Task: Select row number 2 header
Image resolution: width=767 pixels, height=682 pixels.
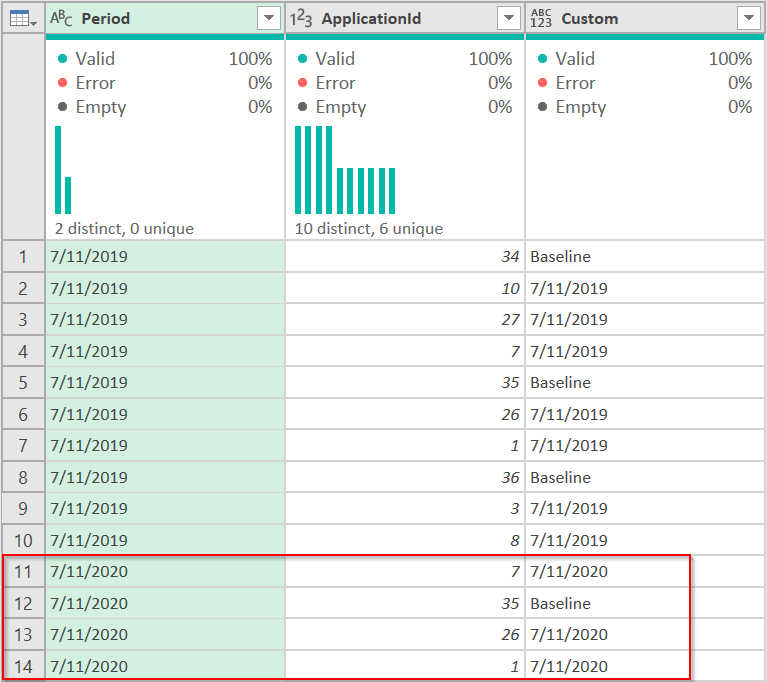Action: tap(23, 288)
